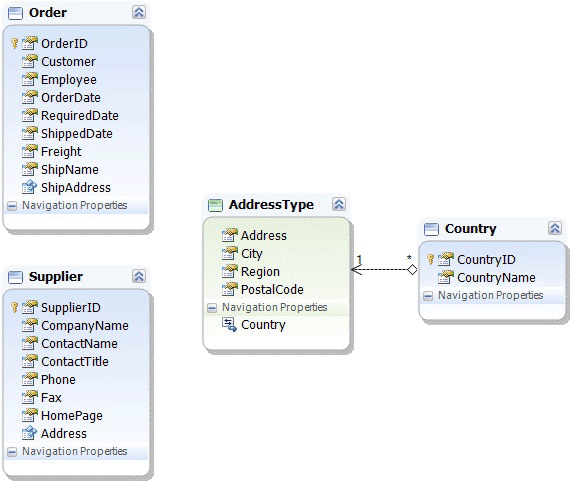Click complex property icon beside Supplier's Address

tap(30, 433)
